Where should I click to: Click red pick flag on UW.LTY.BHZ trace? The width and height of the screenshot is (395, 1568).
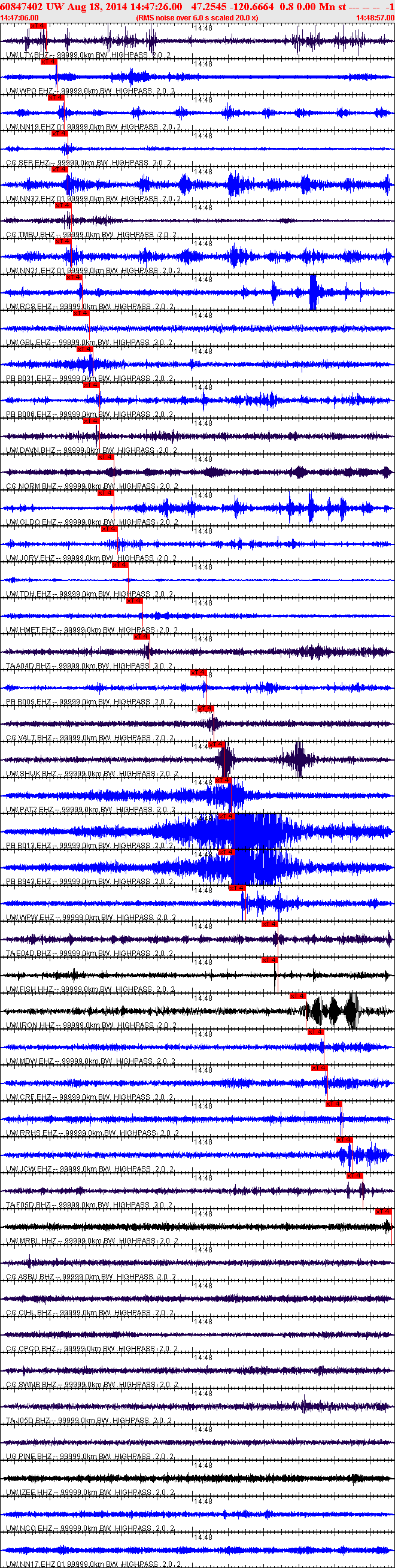point(38,26)
